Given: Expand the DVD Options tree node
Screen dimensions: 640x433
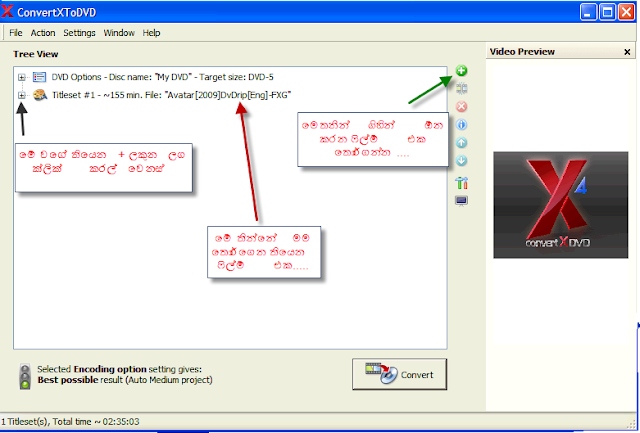Looking at the screenshot, I should coord(22,77).
